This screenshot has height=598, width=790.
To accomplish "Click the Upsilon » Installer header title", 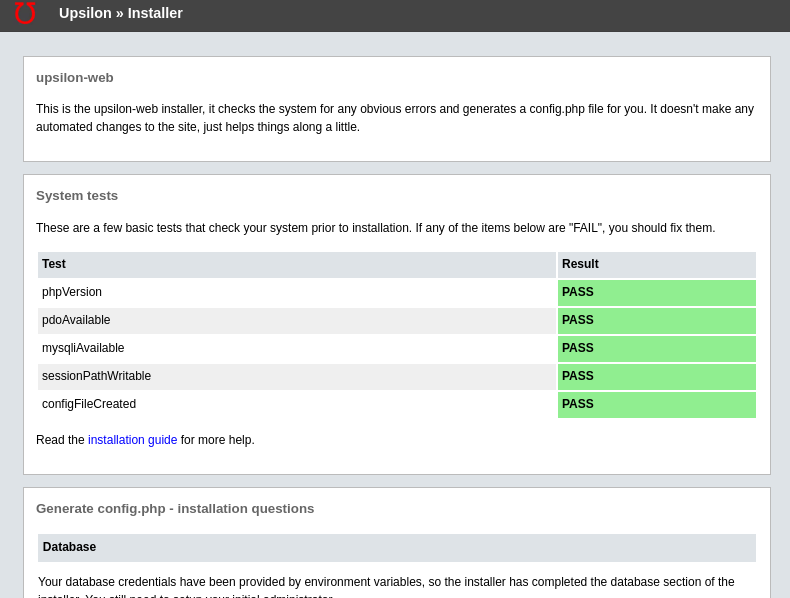I will pos(120,13).
